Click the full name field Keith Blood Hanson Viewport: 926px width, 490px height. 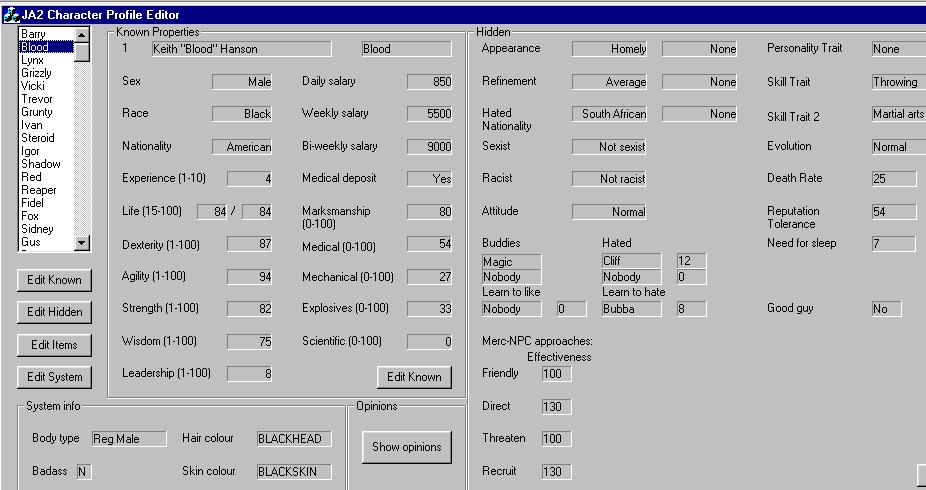coord(241,49)
